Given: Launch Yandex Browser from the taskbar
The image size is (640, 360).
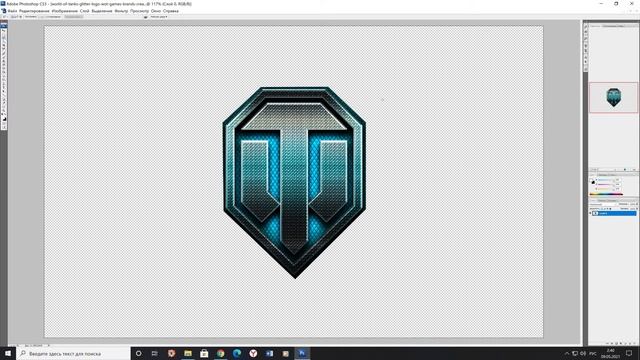Looking at the screenshot, I should point(253,353).
